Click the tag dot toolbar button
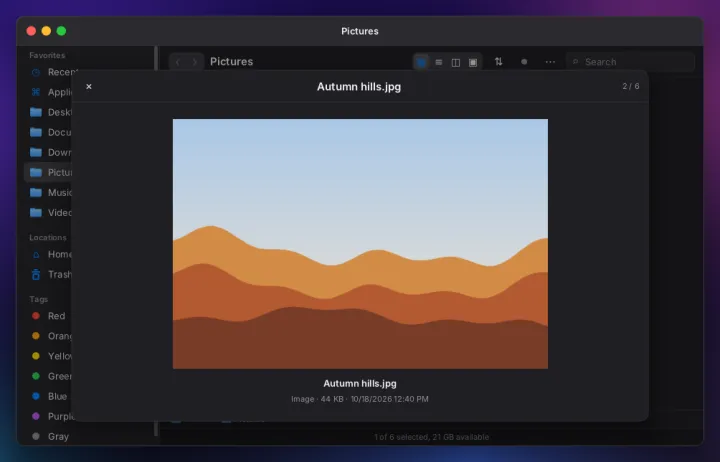Screen dimensions: 720x462 [524, 62]
